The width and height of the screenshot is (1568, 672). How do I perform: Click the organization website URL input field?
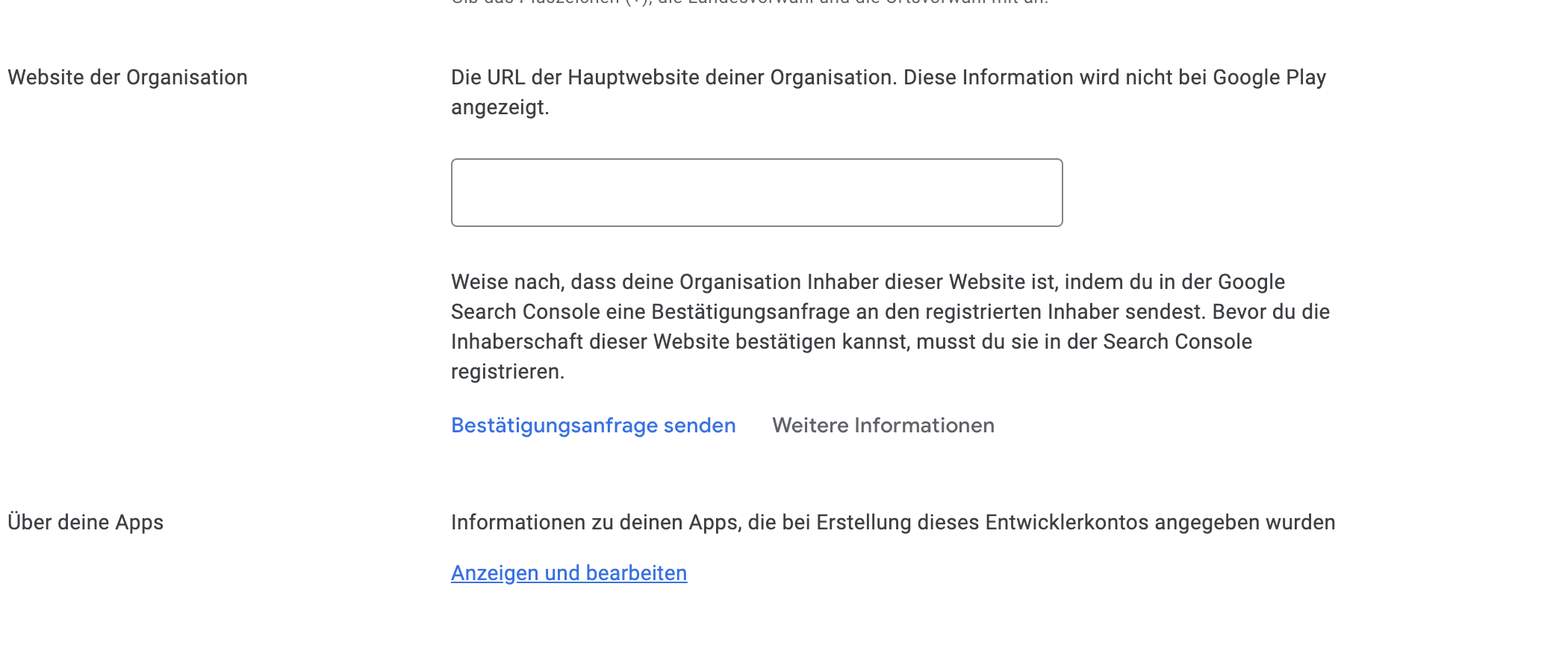point(756,192)
